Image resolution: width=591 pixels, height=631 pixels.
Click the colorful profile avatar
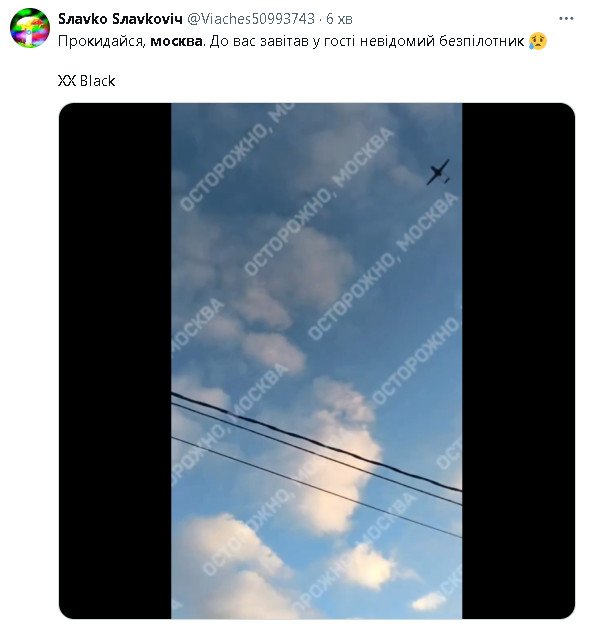coord(29,28)
